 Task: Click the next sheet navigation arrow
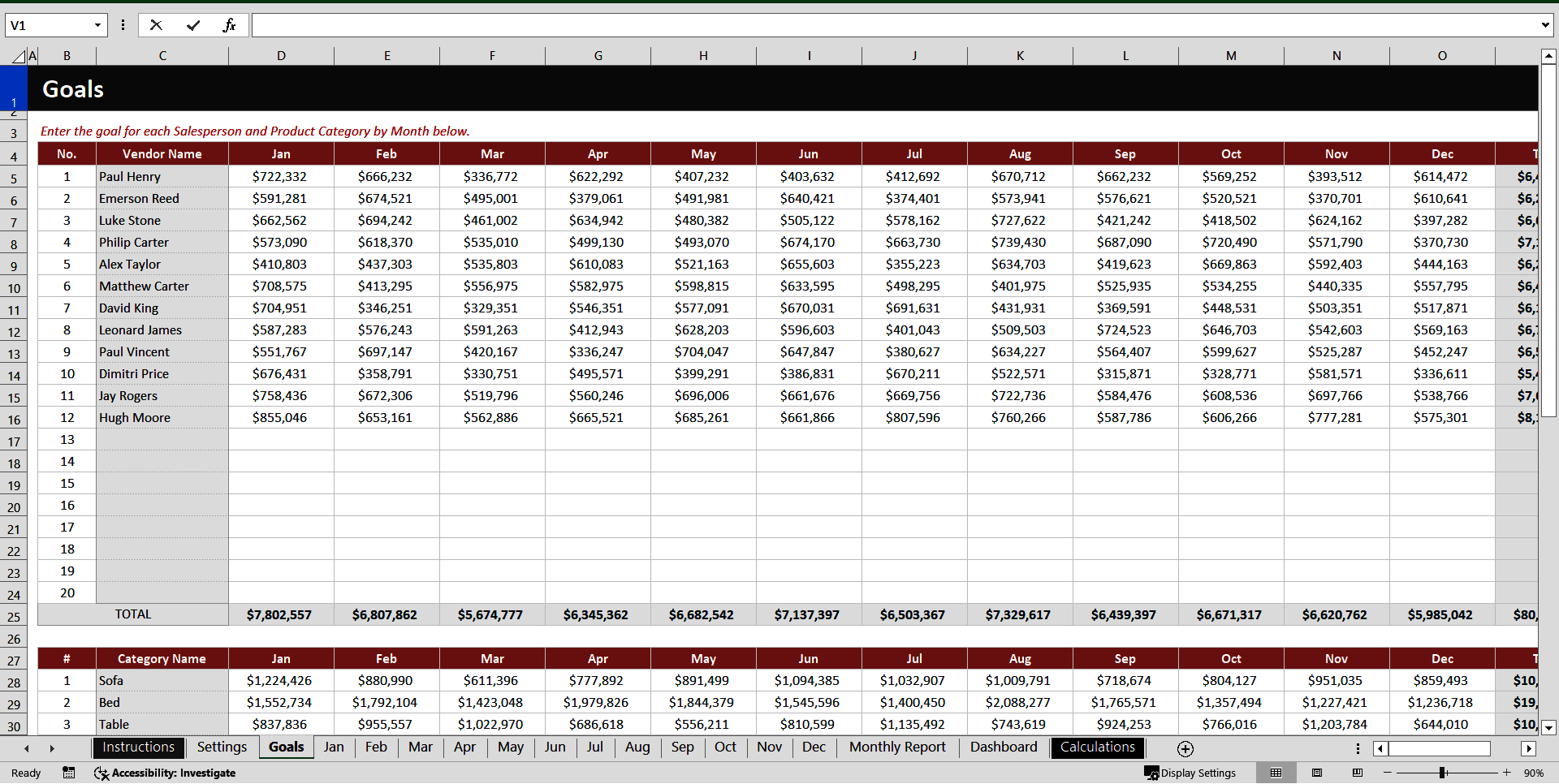coord(52,748)
